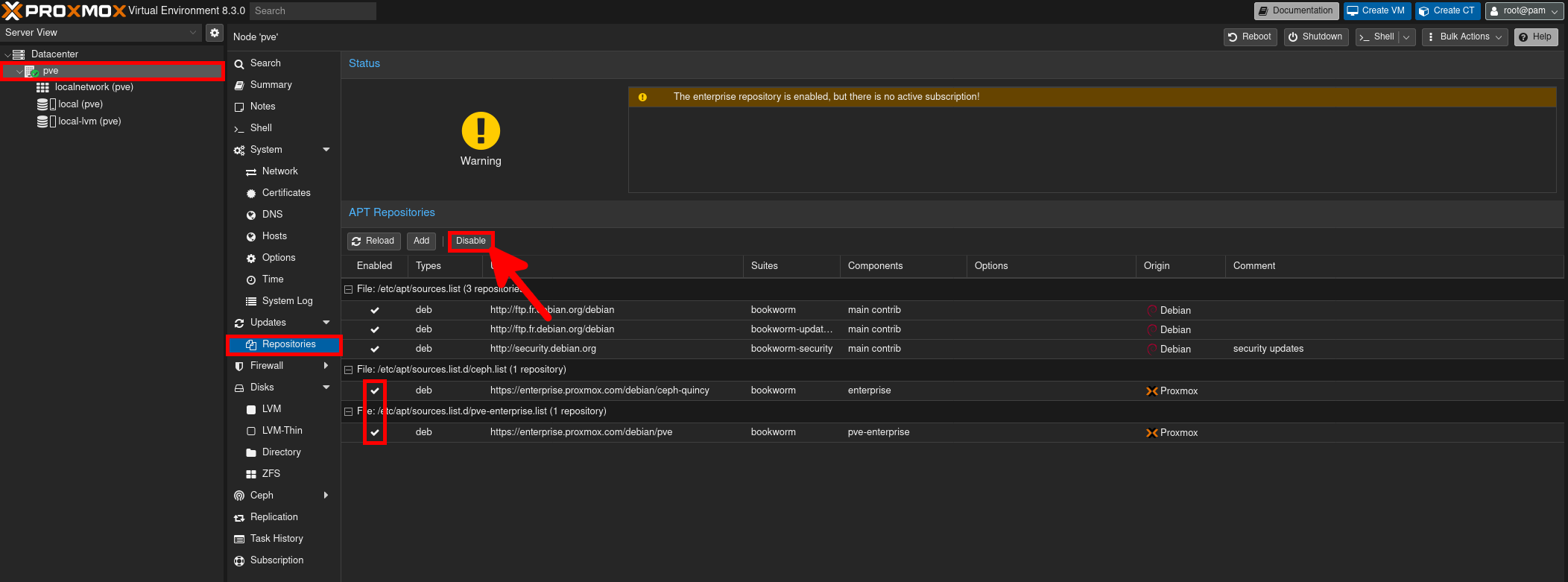Click the Proxmox logo in header
This screenshot has width=1568, height=582.
[64, 10]
